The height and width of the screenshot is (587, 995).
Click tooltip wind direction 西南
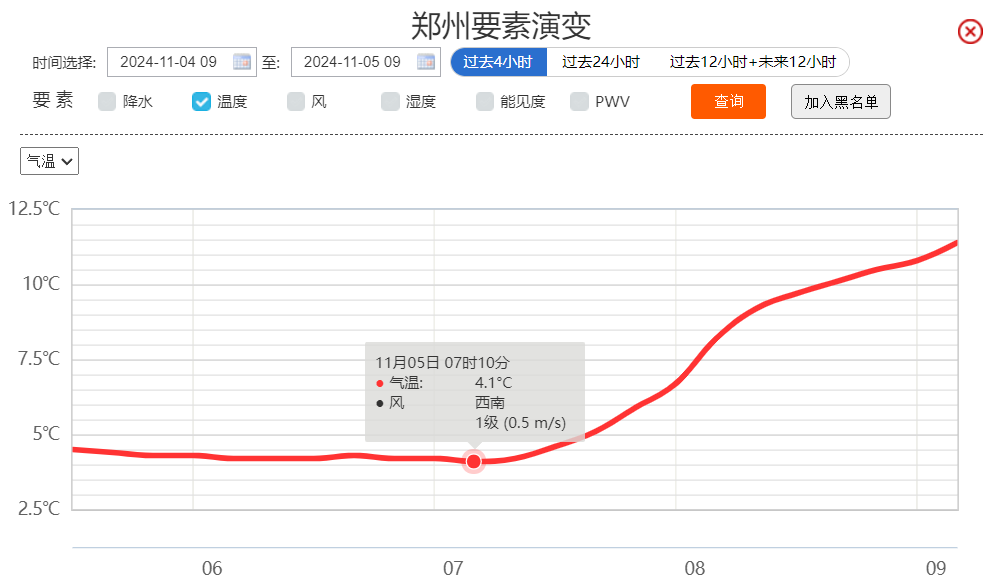[490, 403]
